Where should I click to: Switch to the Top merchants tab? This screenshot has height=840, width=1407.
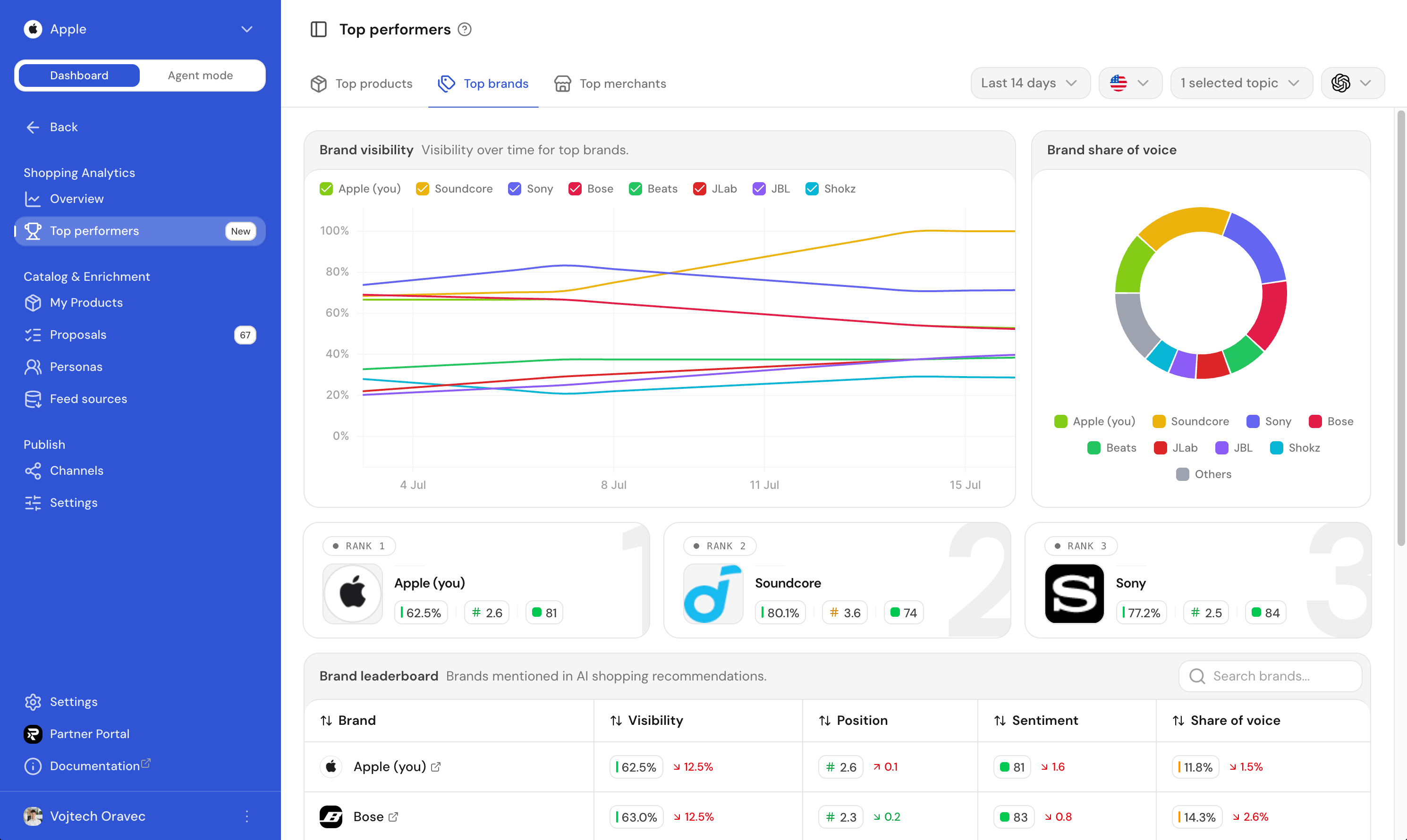click(610, 84)
